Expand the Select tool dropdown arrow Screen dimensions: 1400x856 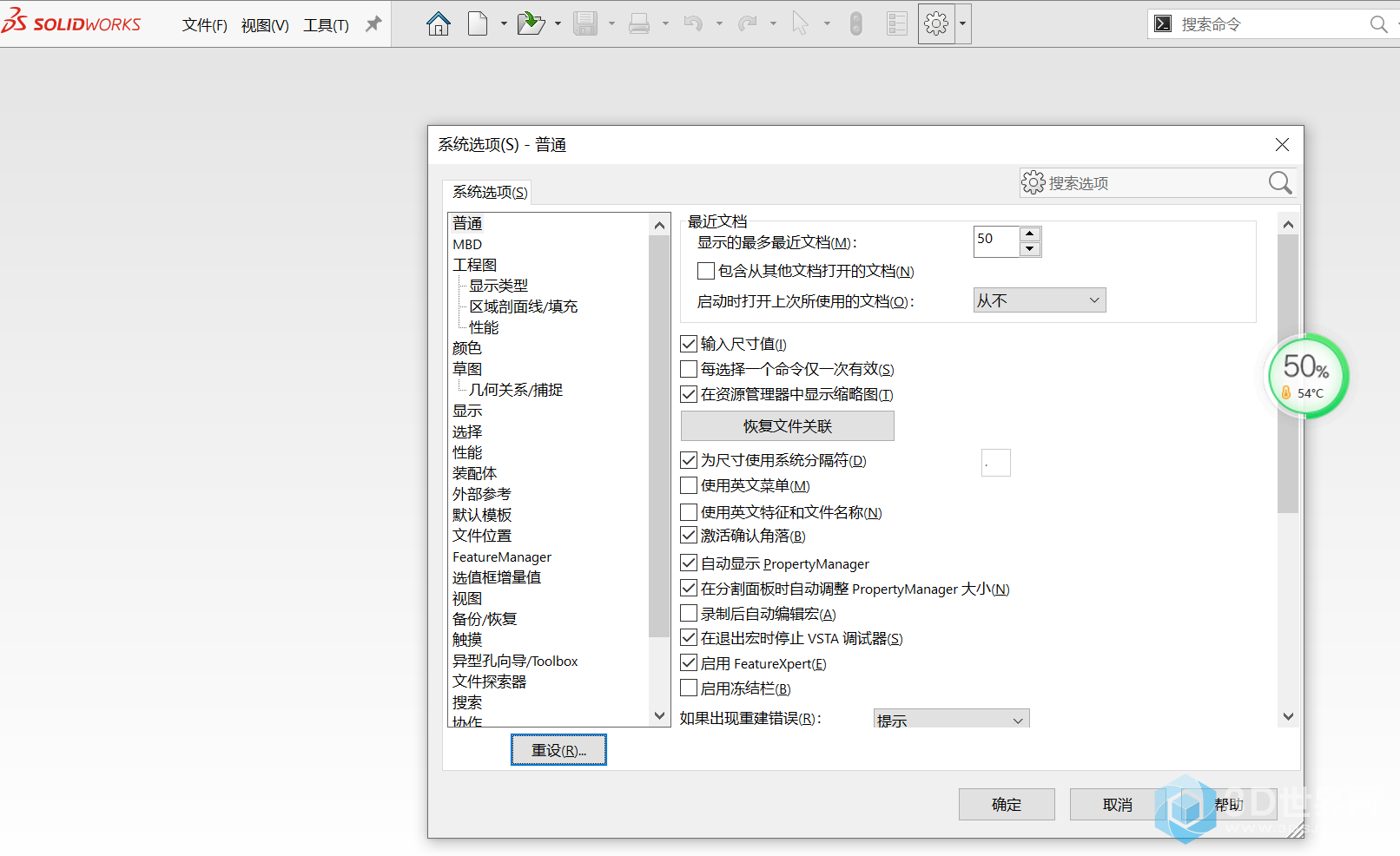coord(827,23)
